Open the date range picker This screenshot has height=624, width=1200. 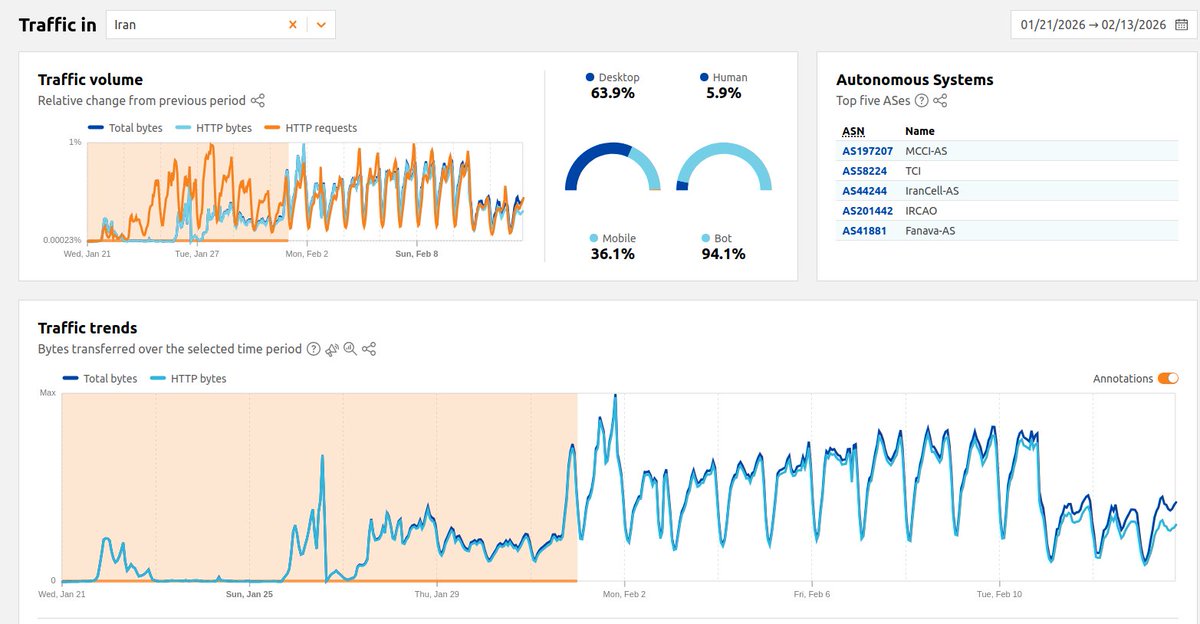[1102, 25]
